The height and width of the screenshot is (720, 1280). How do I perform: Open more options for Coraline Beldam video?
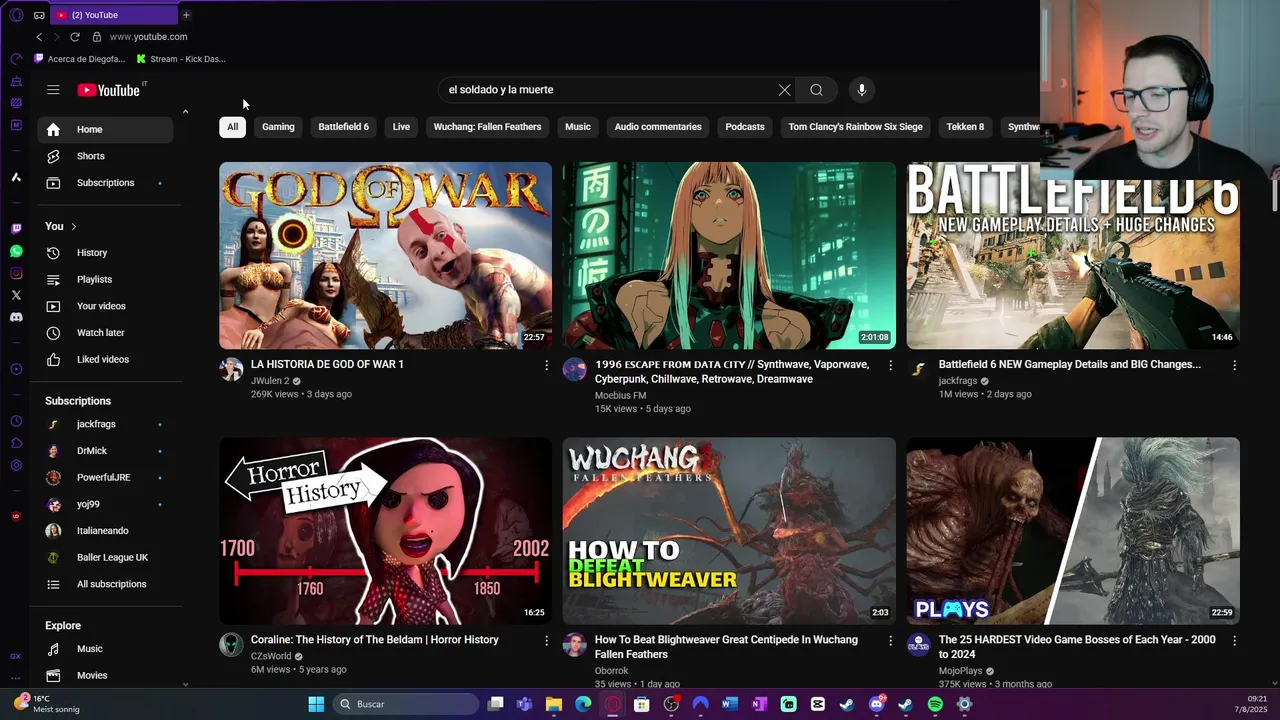tap(546, 640)
